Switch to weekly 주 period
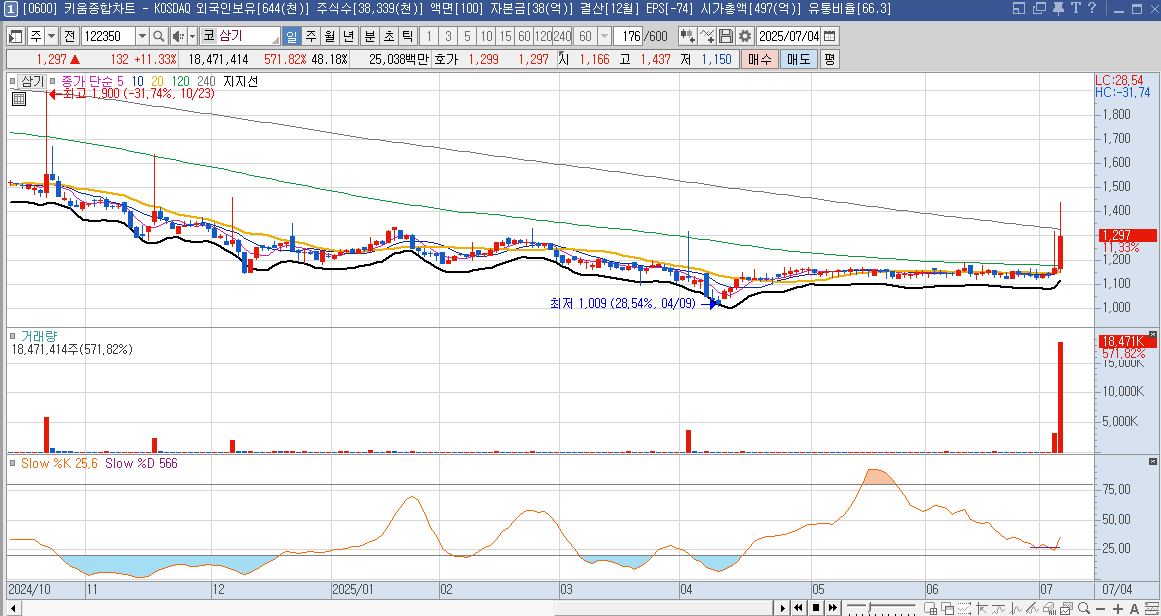Viewport: 1161px width, 616px height. 310,36
